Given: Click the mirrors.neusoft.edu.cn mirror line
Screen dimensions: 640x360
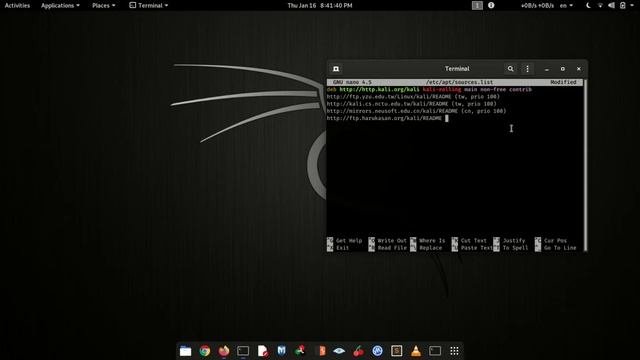Looking at the screenshot, I should pos(416,111).
